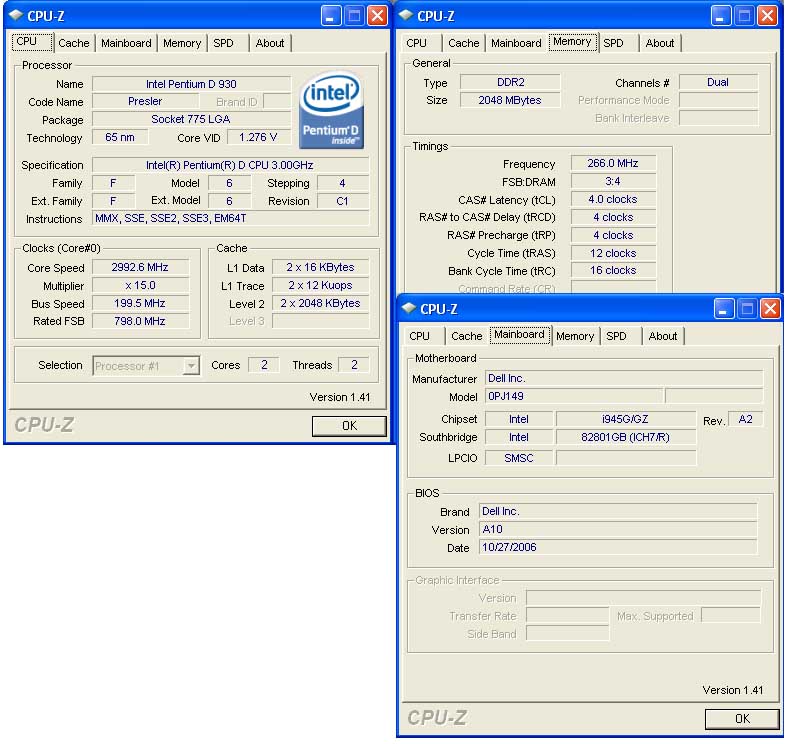
Task: Click the Bank Cycle Time value 16 clocks
Action: (613, 270)
